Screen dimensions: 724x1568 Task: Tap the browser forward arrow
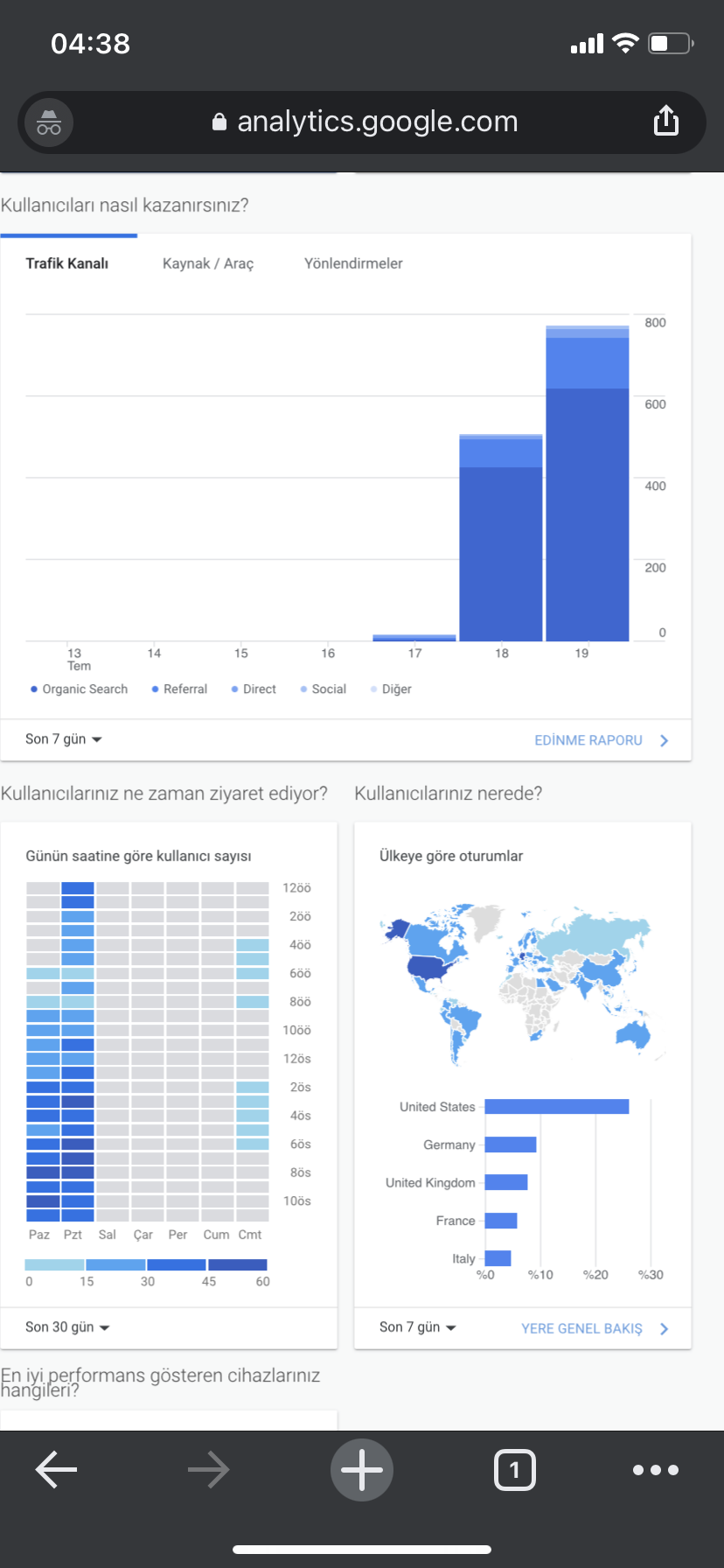[209, 1469]
